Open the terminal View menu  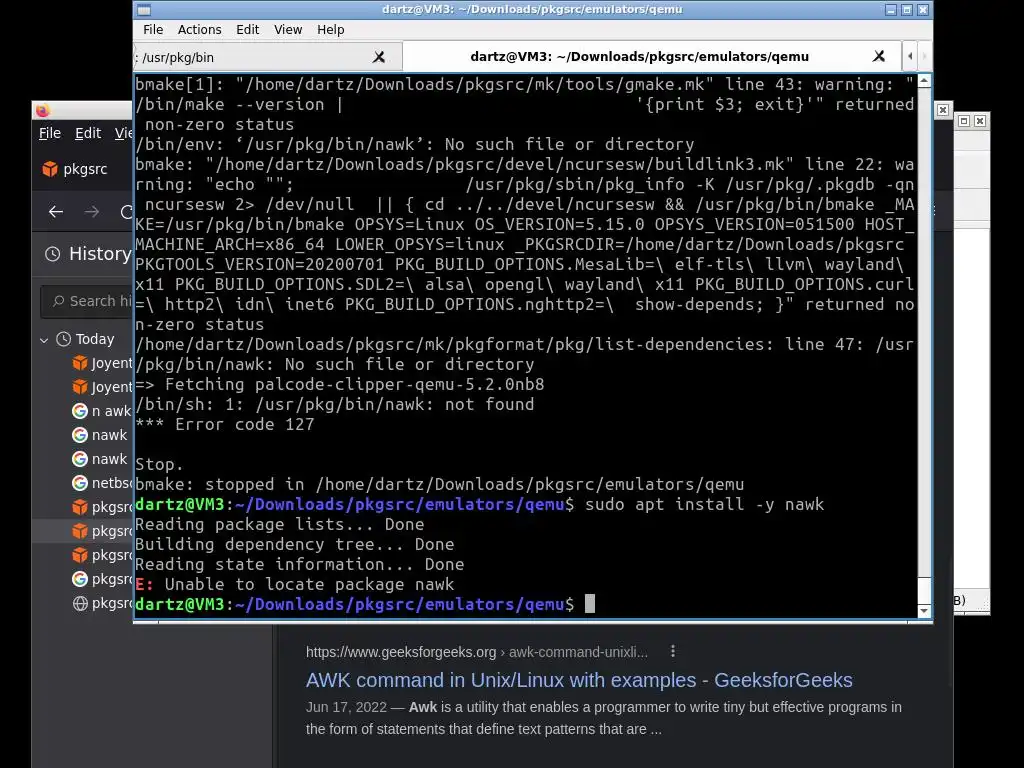point(288,29)
